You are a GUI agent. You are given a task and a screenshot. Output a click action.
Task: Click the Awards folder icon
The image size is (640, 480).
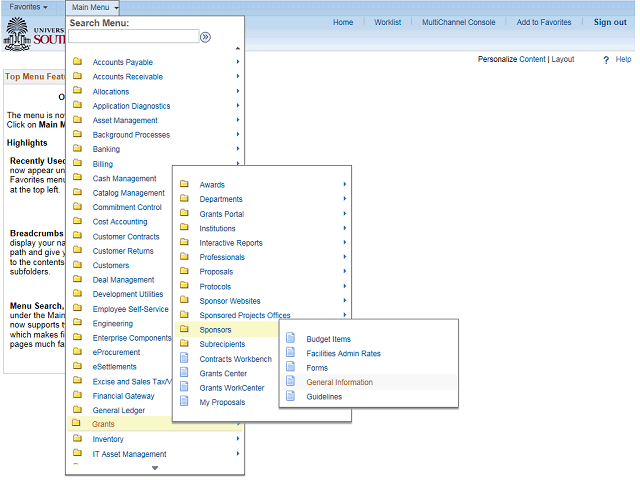[184, 184]
